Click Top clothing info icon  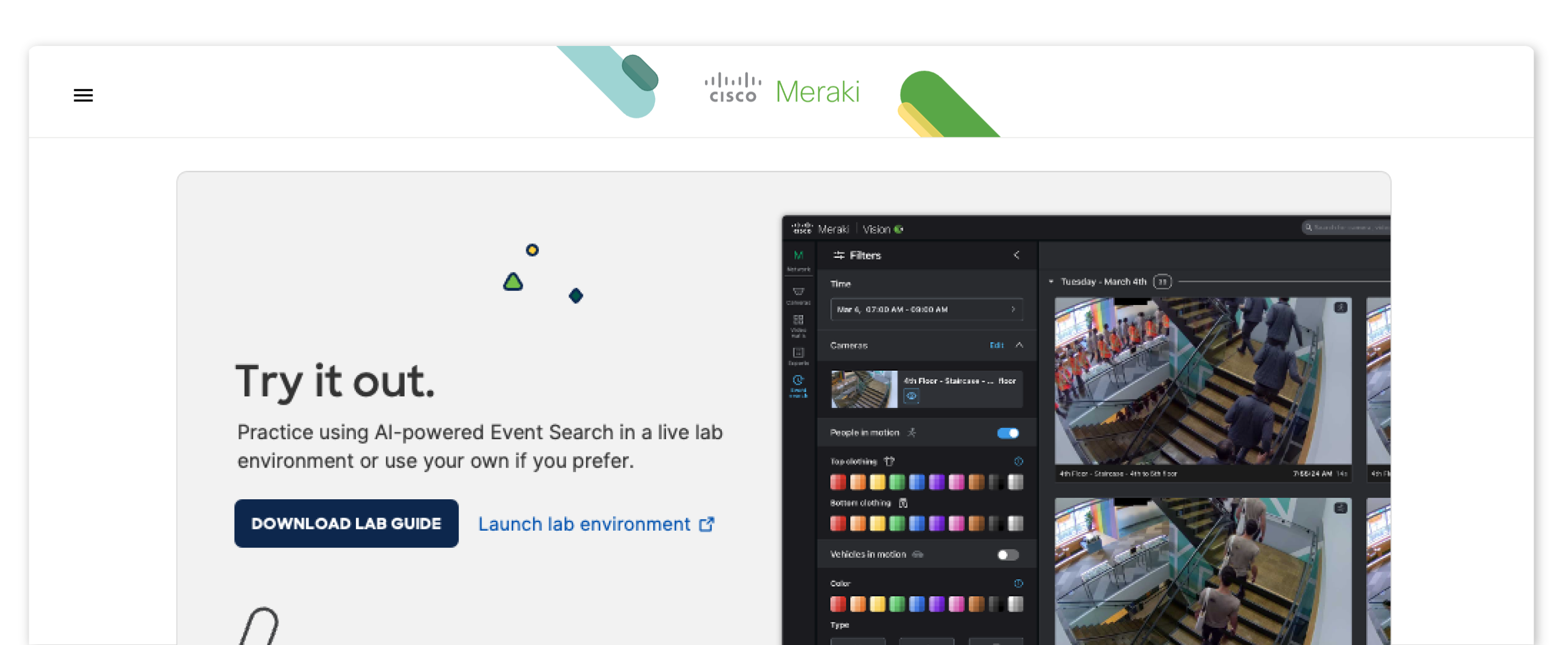(x=1018, y=461)
